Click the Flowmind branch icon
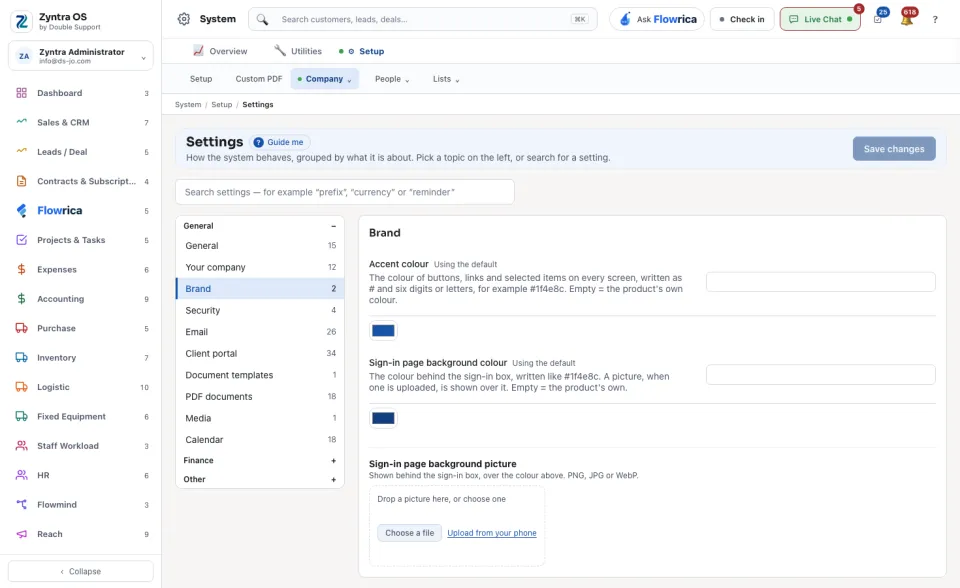Image resolution: width=960 pixels, height=588 pixels. (21, 504)
